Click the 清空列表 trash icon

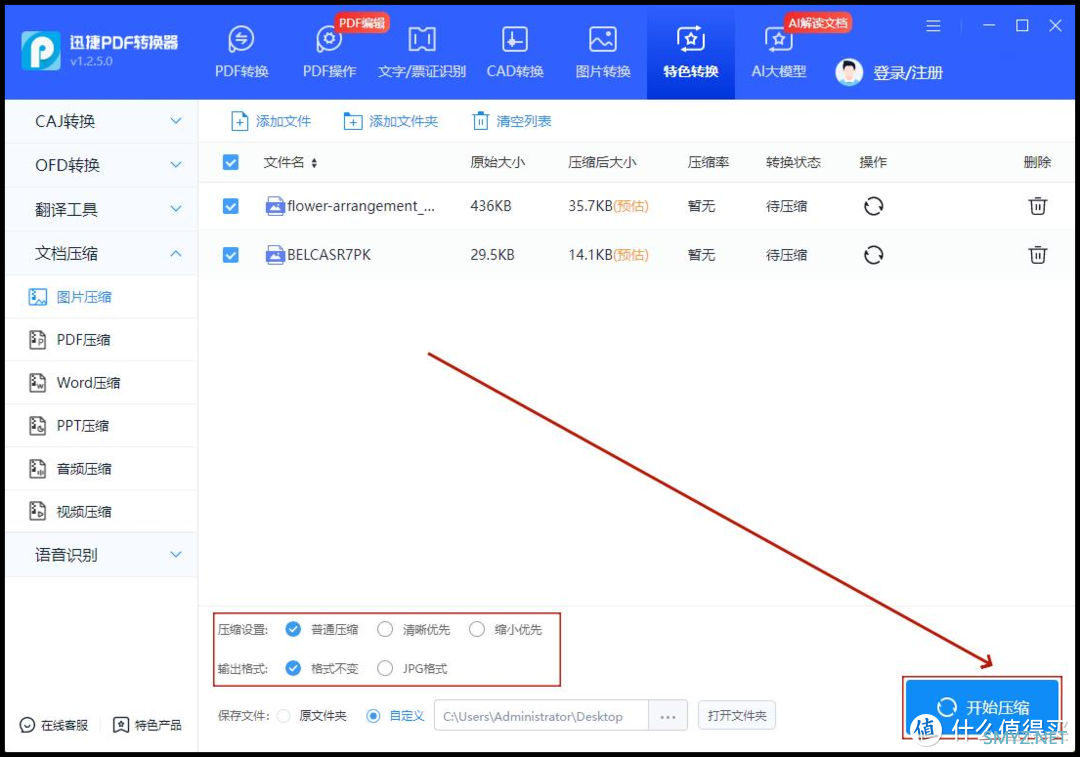[480, 121]
